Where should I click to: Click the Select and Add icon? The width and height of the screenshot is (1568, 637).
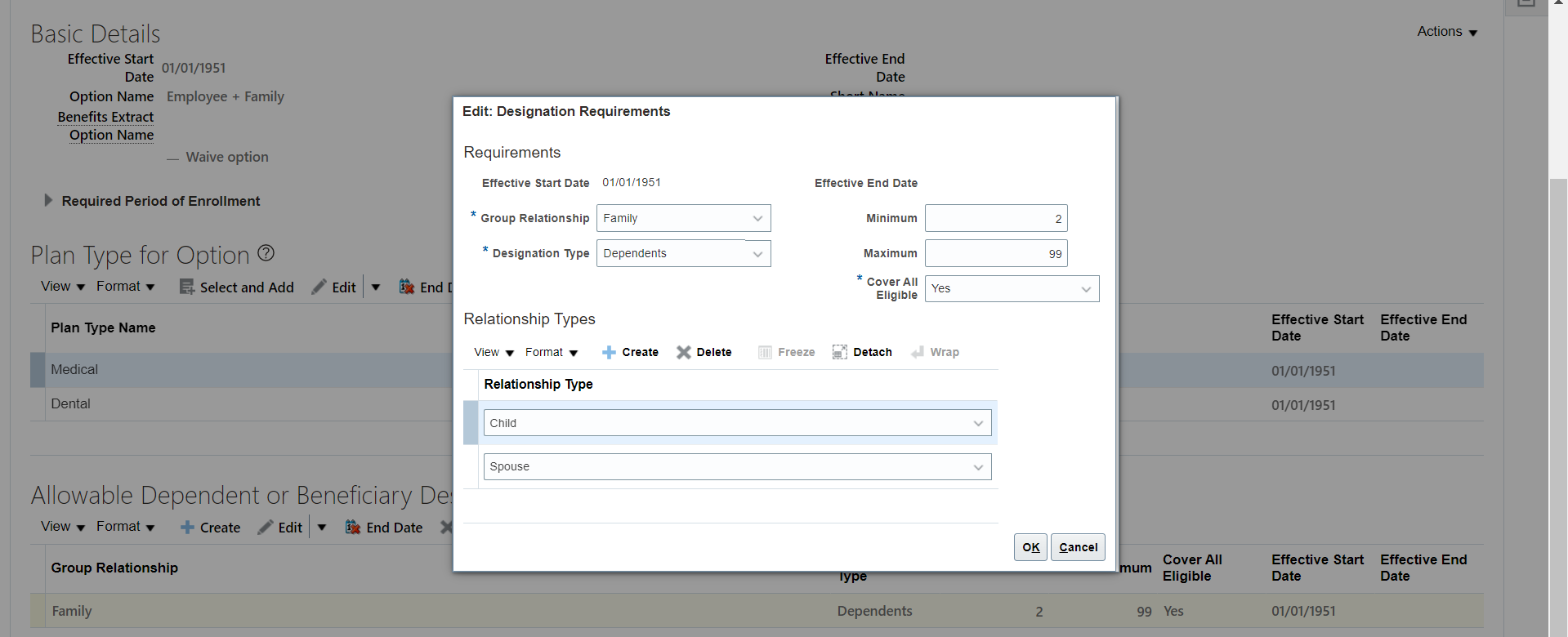pyautogui.click(x=187, y=287)
